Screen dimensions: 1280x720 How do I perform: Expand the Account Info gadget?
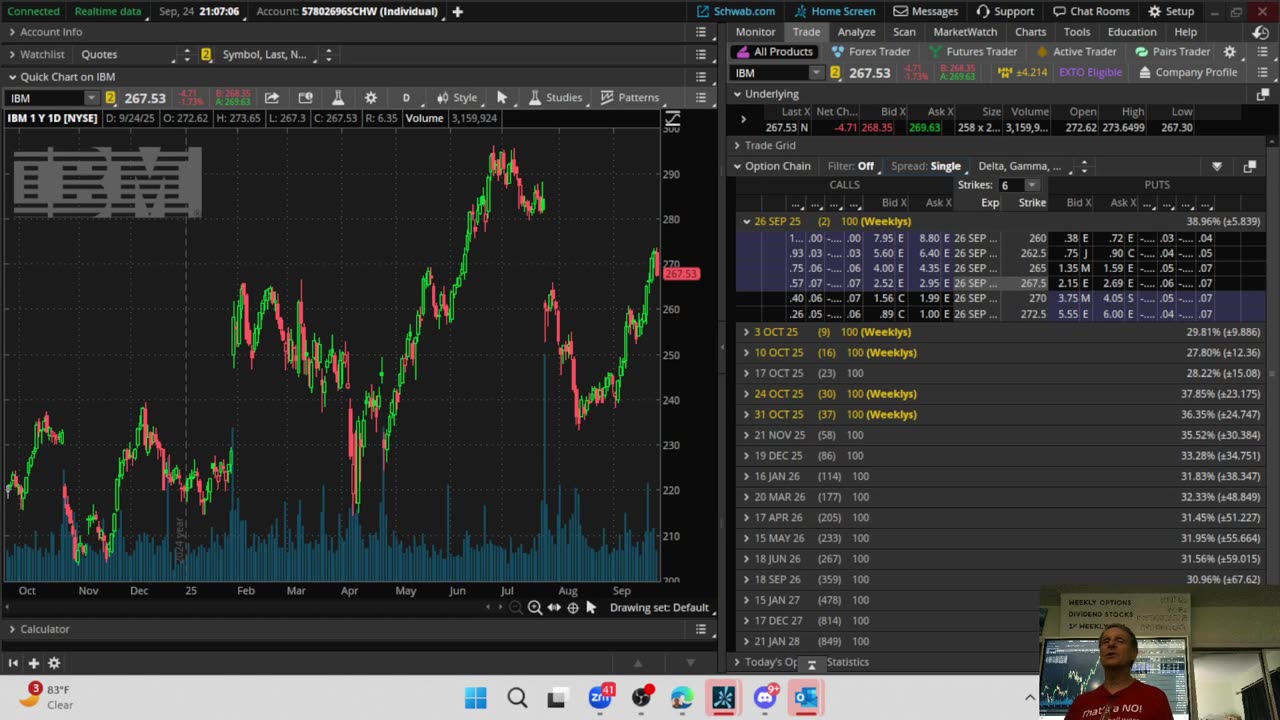12,32
